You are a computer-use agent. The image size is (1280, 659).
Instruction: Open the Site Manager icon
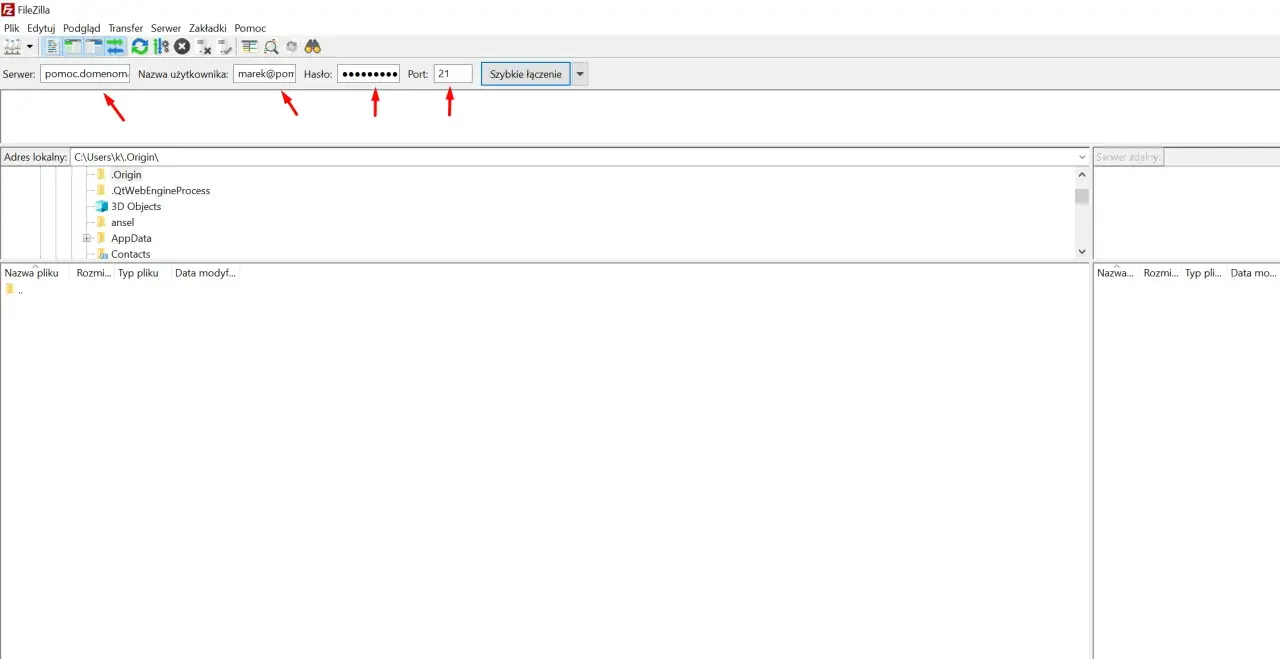pyautogui.click(x=12, y=46)
